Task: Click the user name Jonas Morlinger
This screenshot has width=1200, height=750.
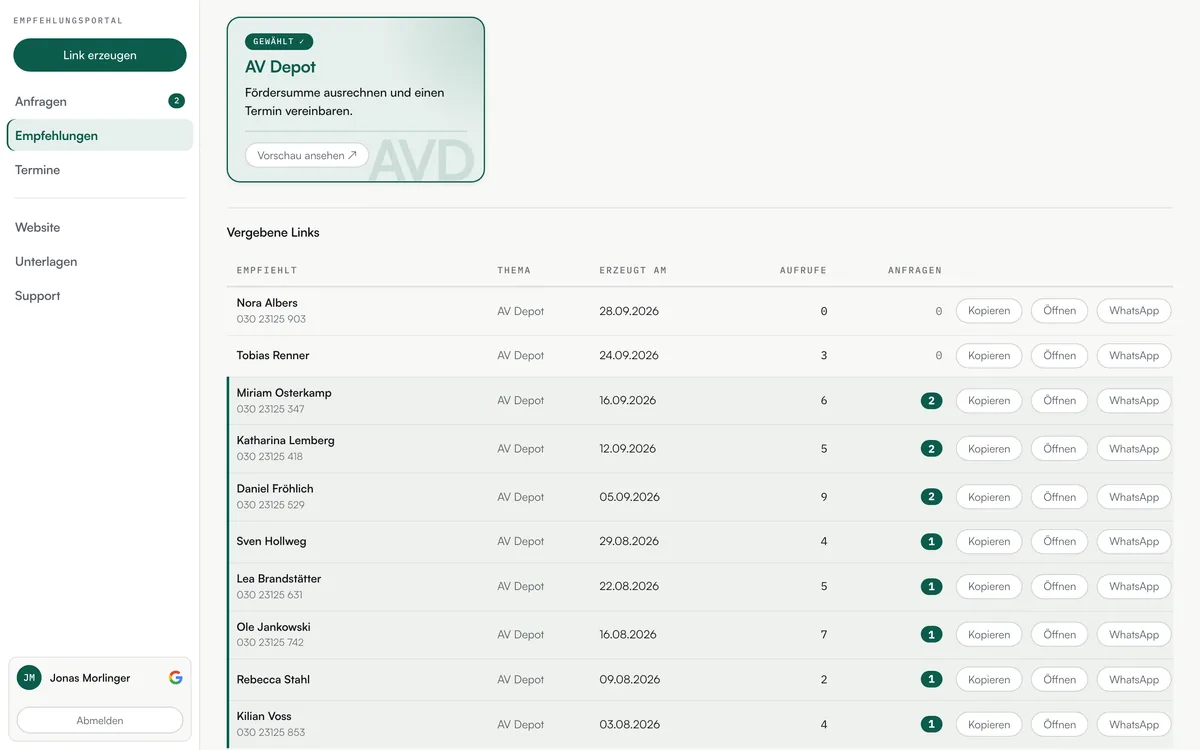Action: [90, 678]
